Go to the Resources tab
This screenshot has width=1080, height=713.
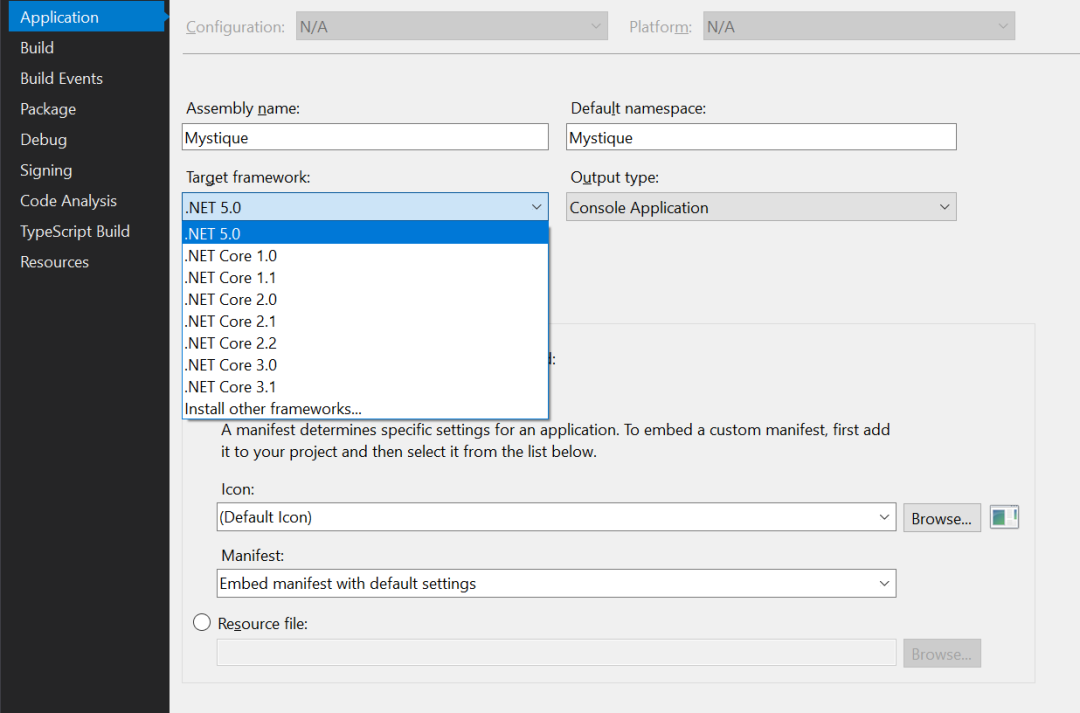(x=54, y=262)
